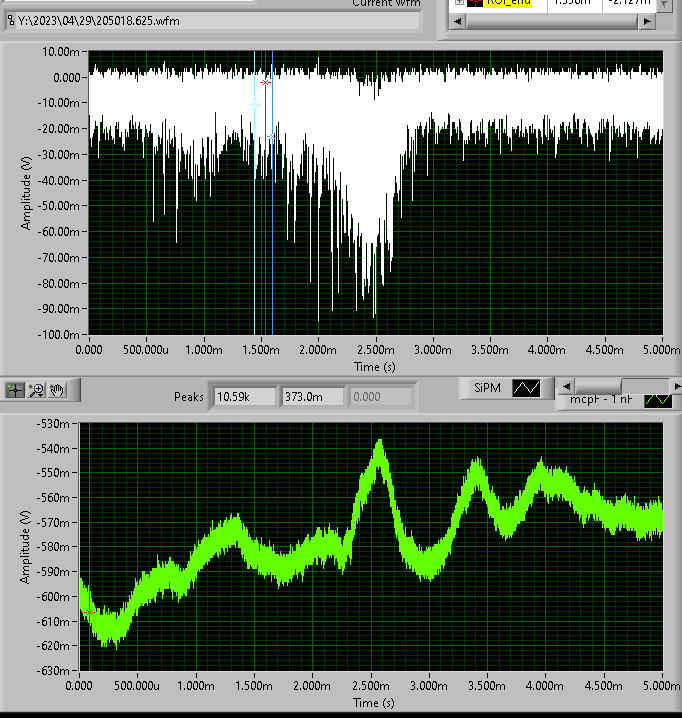This screenshot has height=718, width=682.
Task: Grab the red cursor marker in upper graph
Action: click(265, 82)
